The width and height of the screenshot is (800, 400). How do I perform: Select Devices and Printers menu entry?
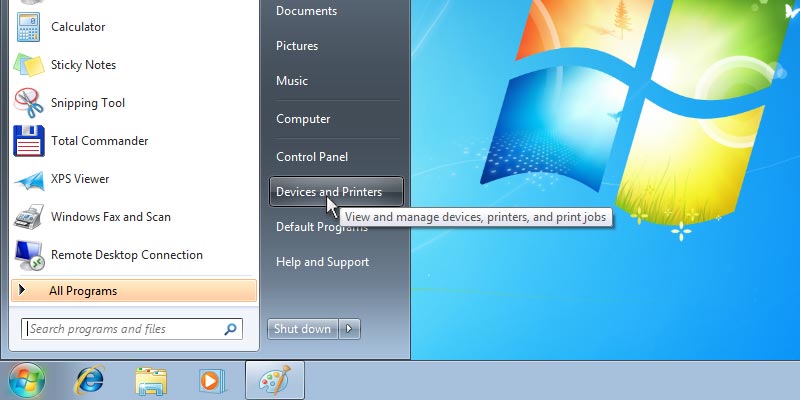click(329, 192)
